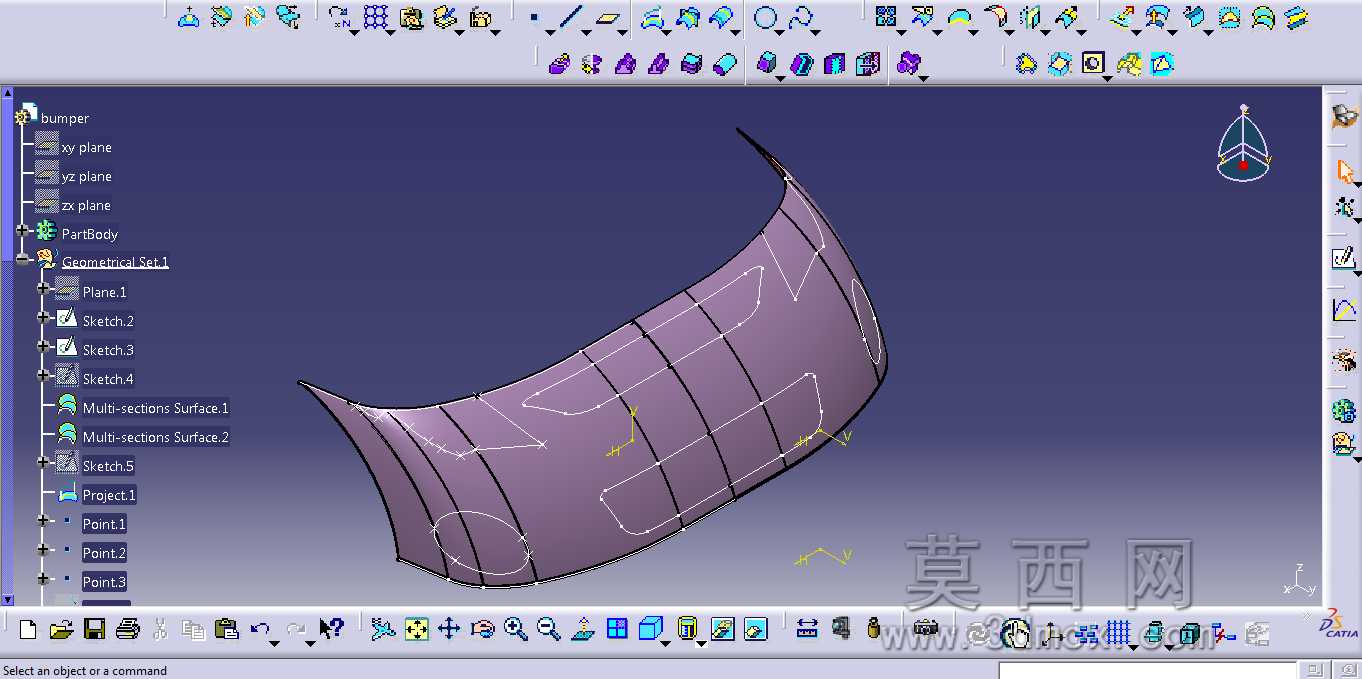Expand the Point.1 tree node

click(x=43, y=522)
